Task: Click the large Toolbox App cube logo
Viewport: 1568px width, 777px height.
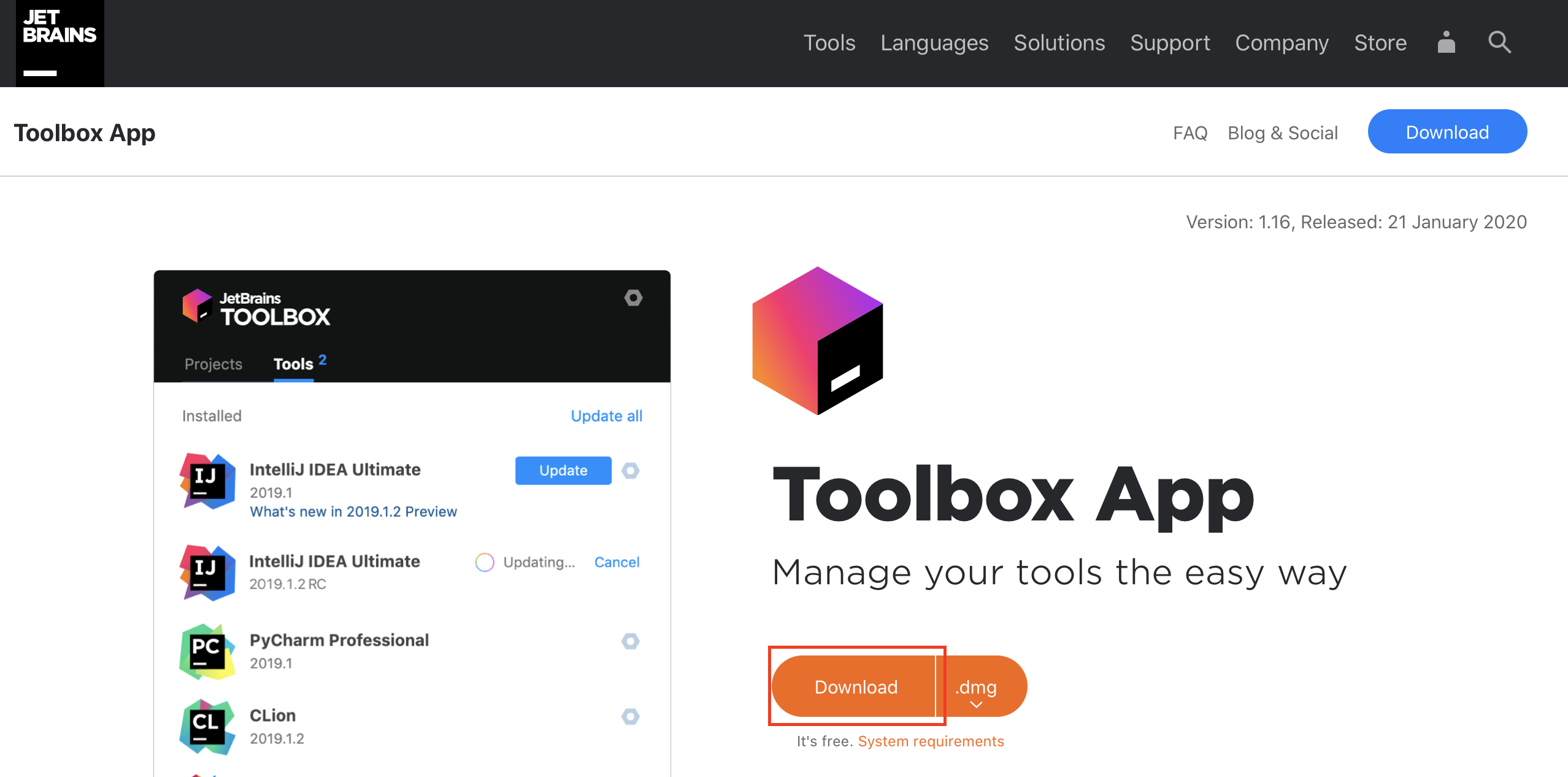Action: 817,341
